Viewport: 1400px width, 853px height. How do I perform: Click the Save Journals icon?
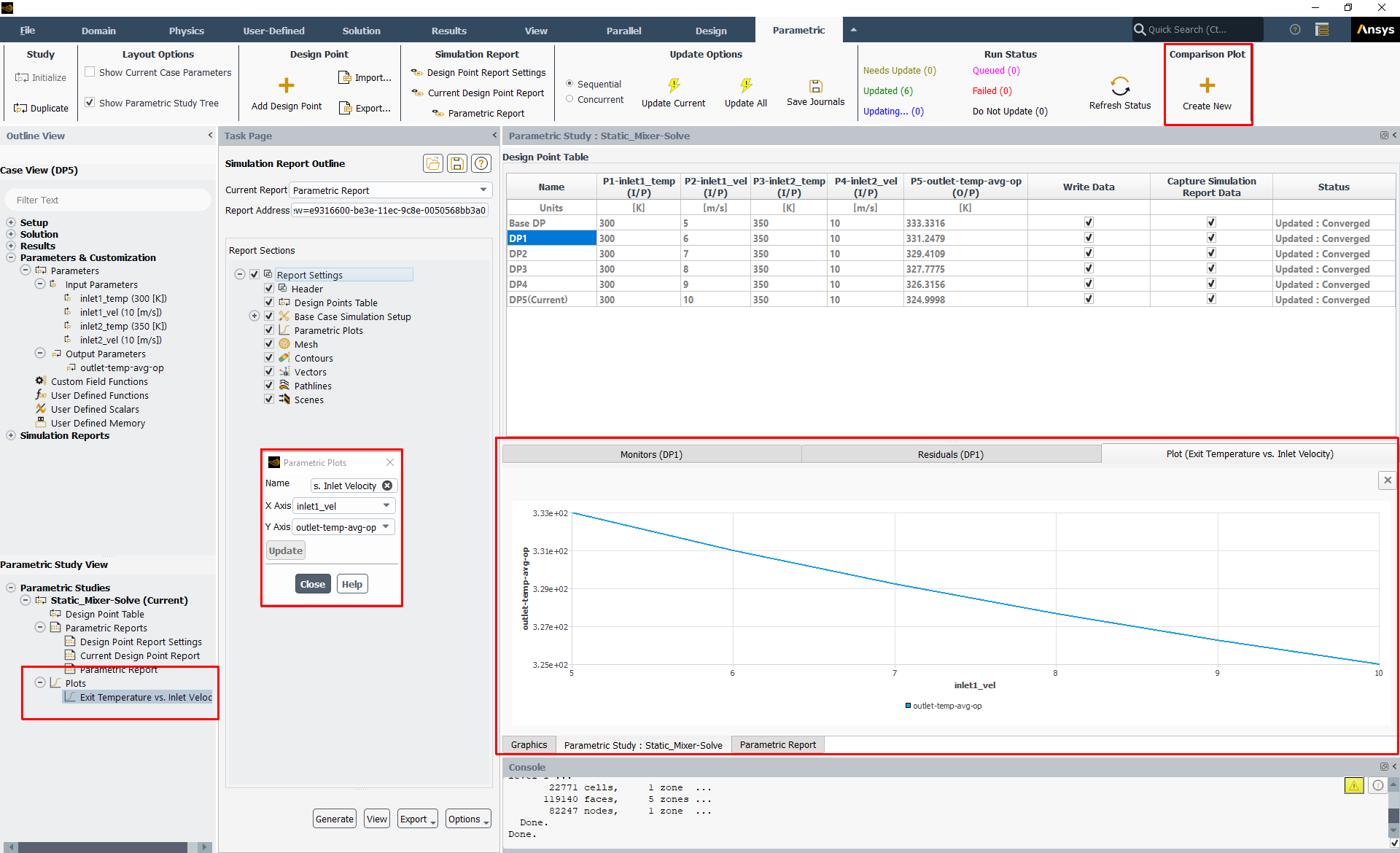pos(815,85)
